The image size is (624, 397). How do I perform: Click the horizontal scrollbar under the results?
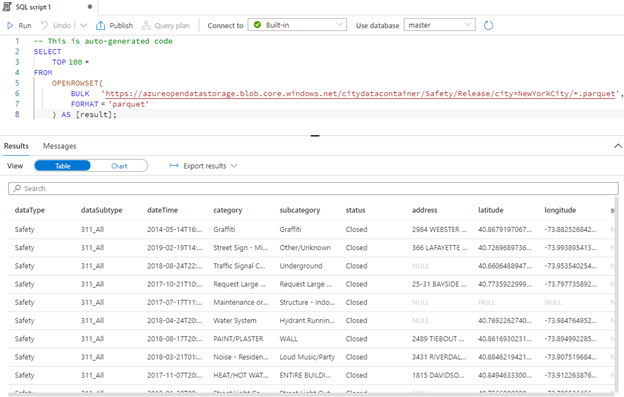coord(310,394)
